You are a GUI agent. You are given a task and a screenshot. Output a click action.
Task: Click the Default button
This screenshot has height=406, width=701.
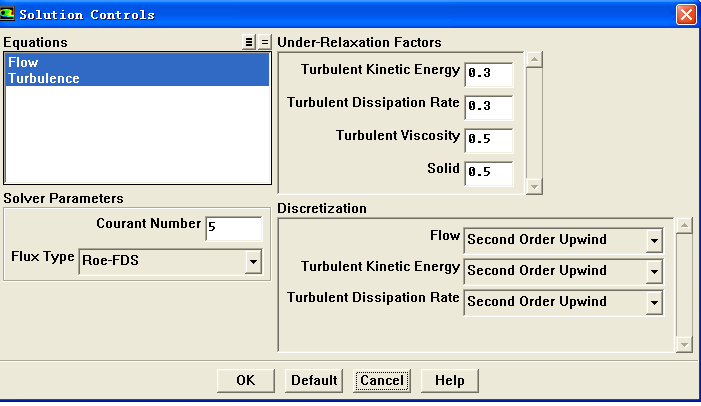314,381
